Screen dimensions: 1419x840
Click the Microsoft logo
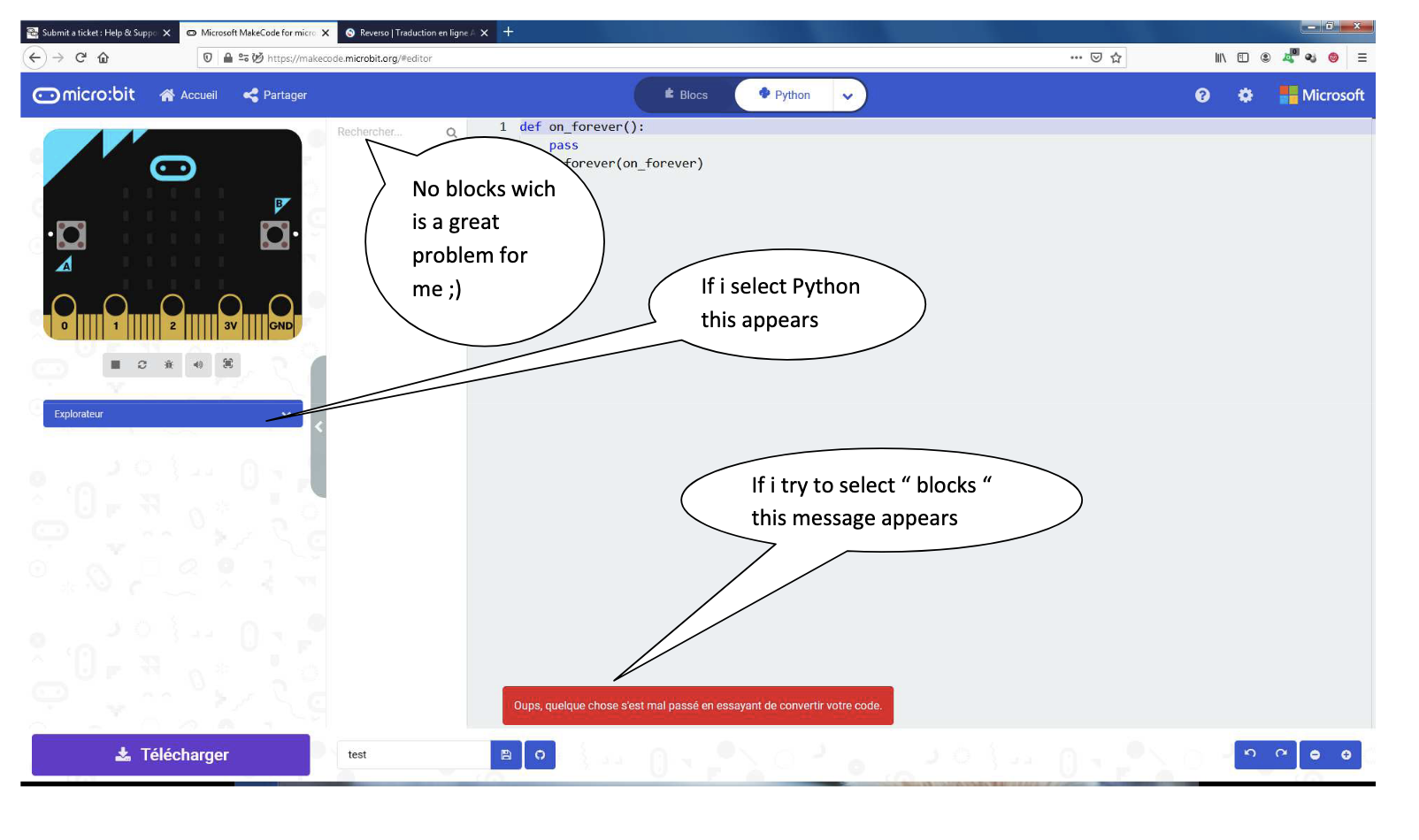pos(1322,95)
